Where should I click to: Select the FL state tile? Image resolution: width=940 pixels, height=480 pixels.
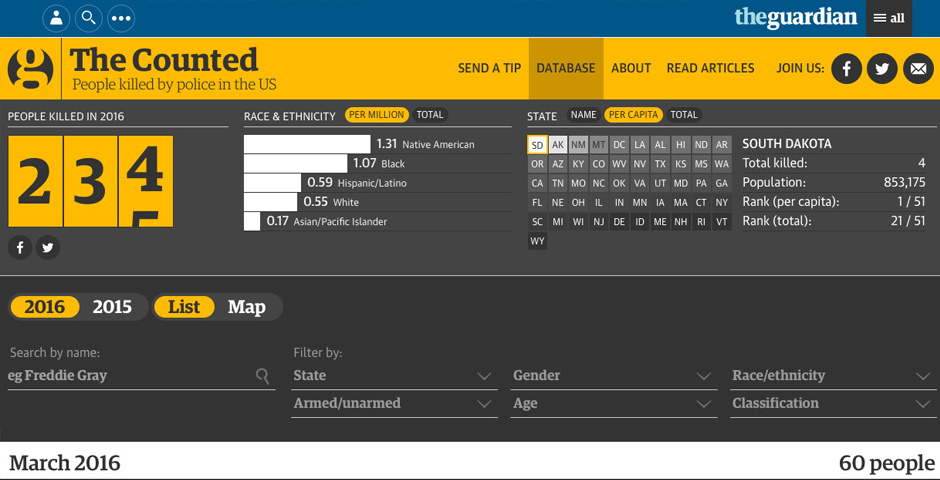coord(537,203)
